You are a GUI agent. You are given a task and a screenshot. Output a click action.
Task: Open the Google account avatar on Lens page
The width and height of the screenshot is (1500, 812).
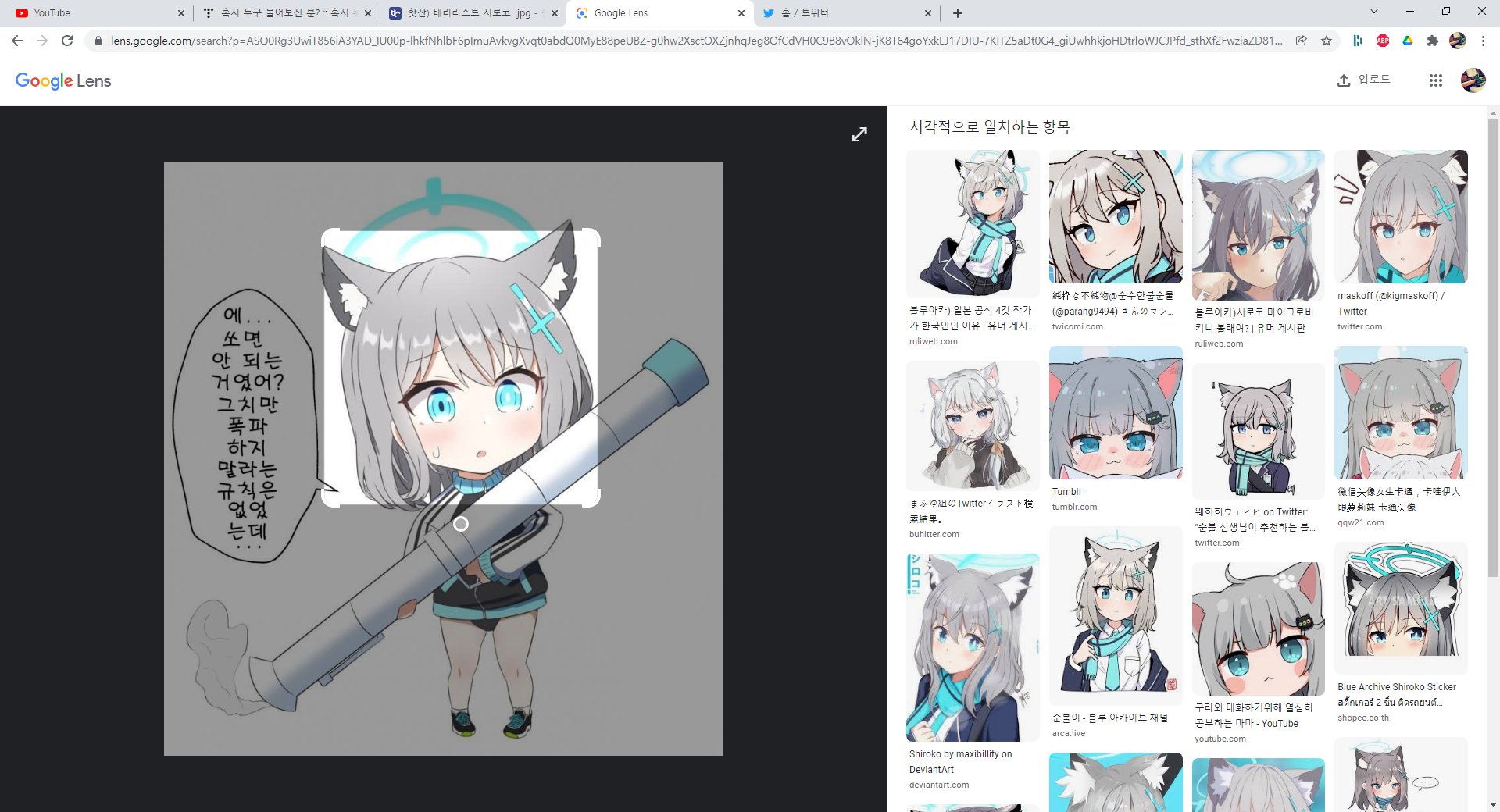1473,80
